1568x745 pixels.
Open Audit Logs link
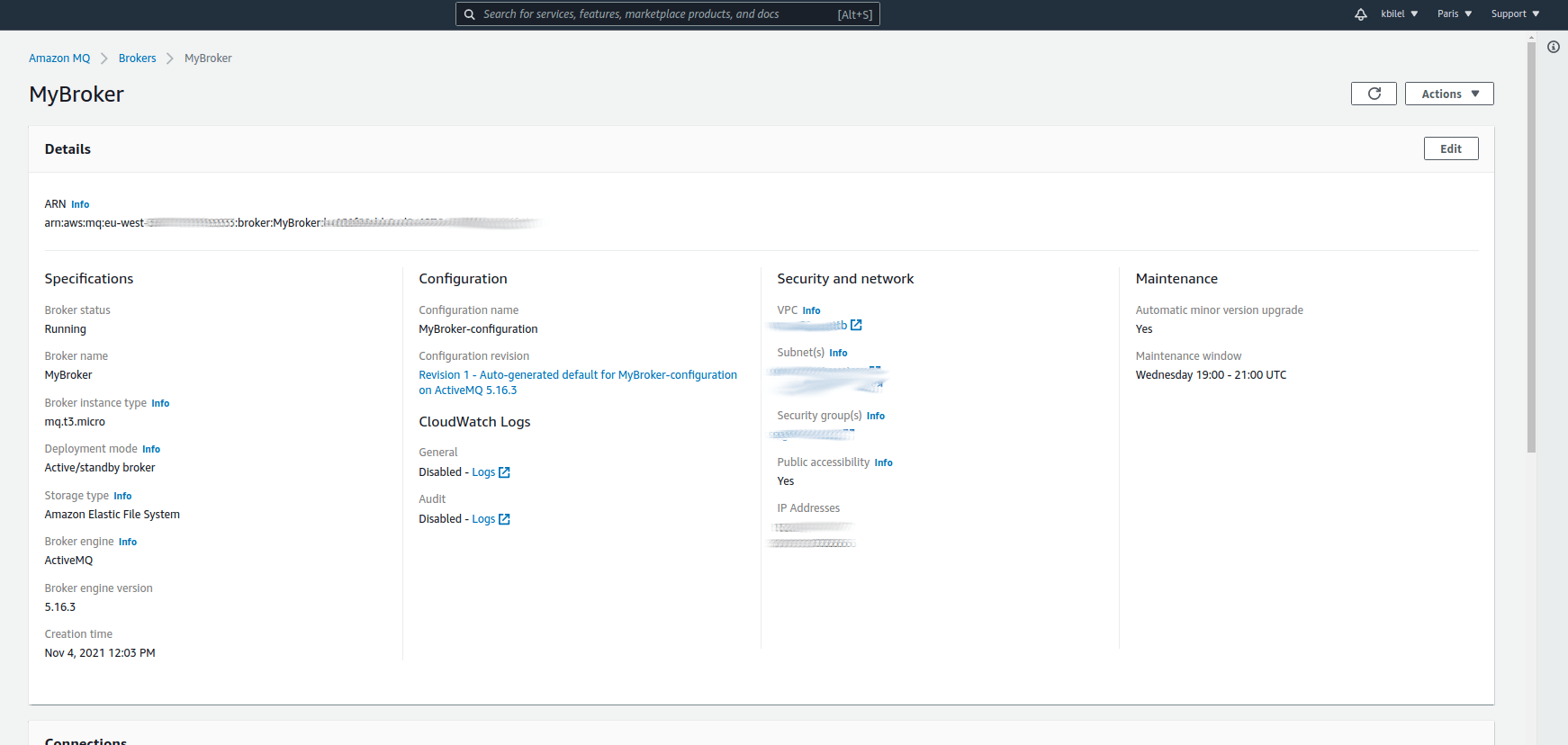click(483, 519)
